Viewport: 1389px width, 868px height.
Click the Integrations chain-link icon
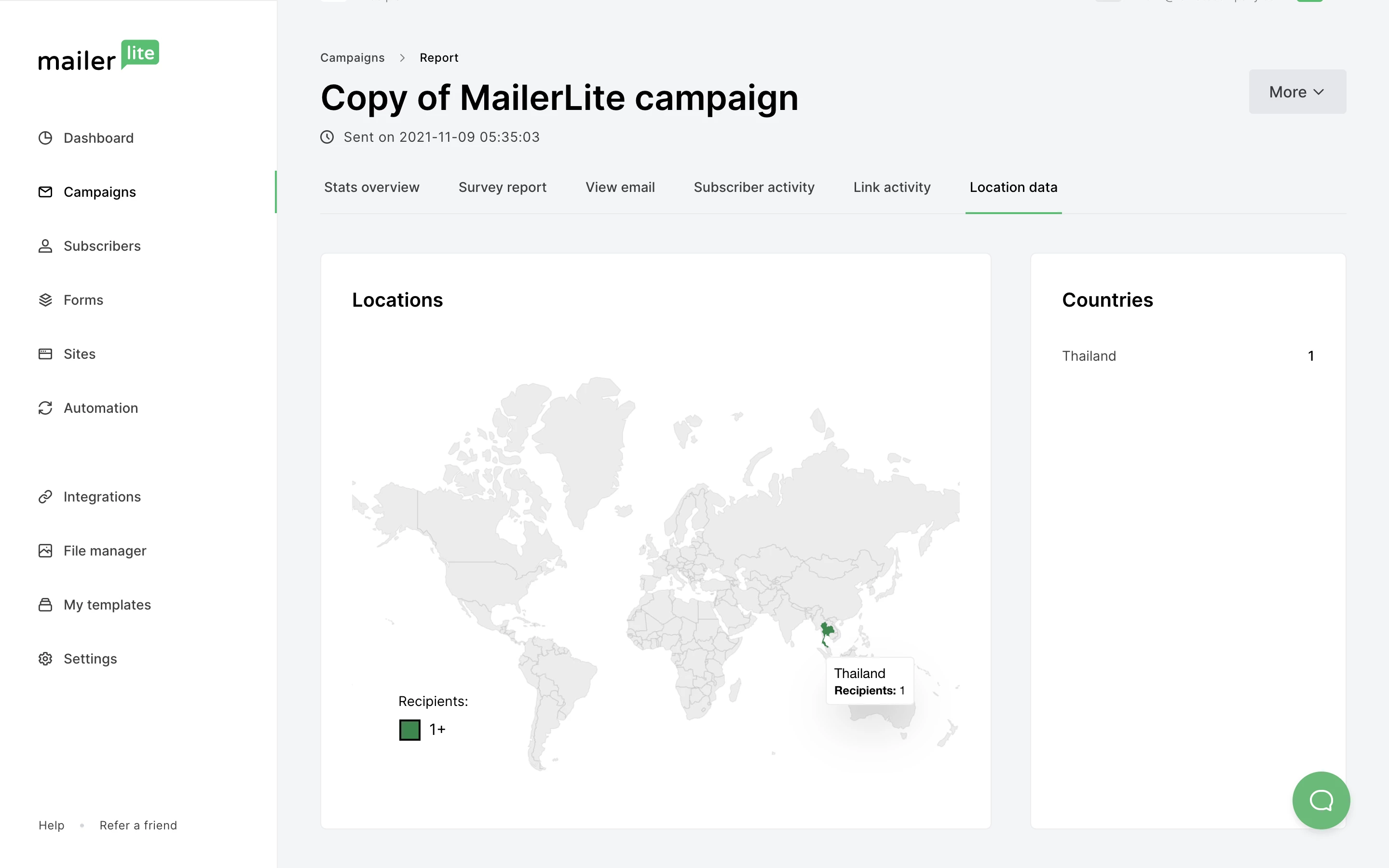tap(45, 497)
